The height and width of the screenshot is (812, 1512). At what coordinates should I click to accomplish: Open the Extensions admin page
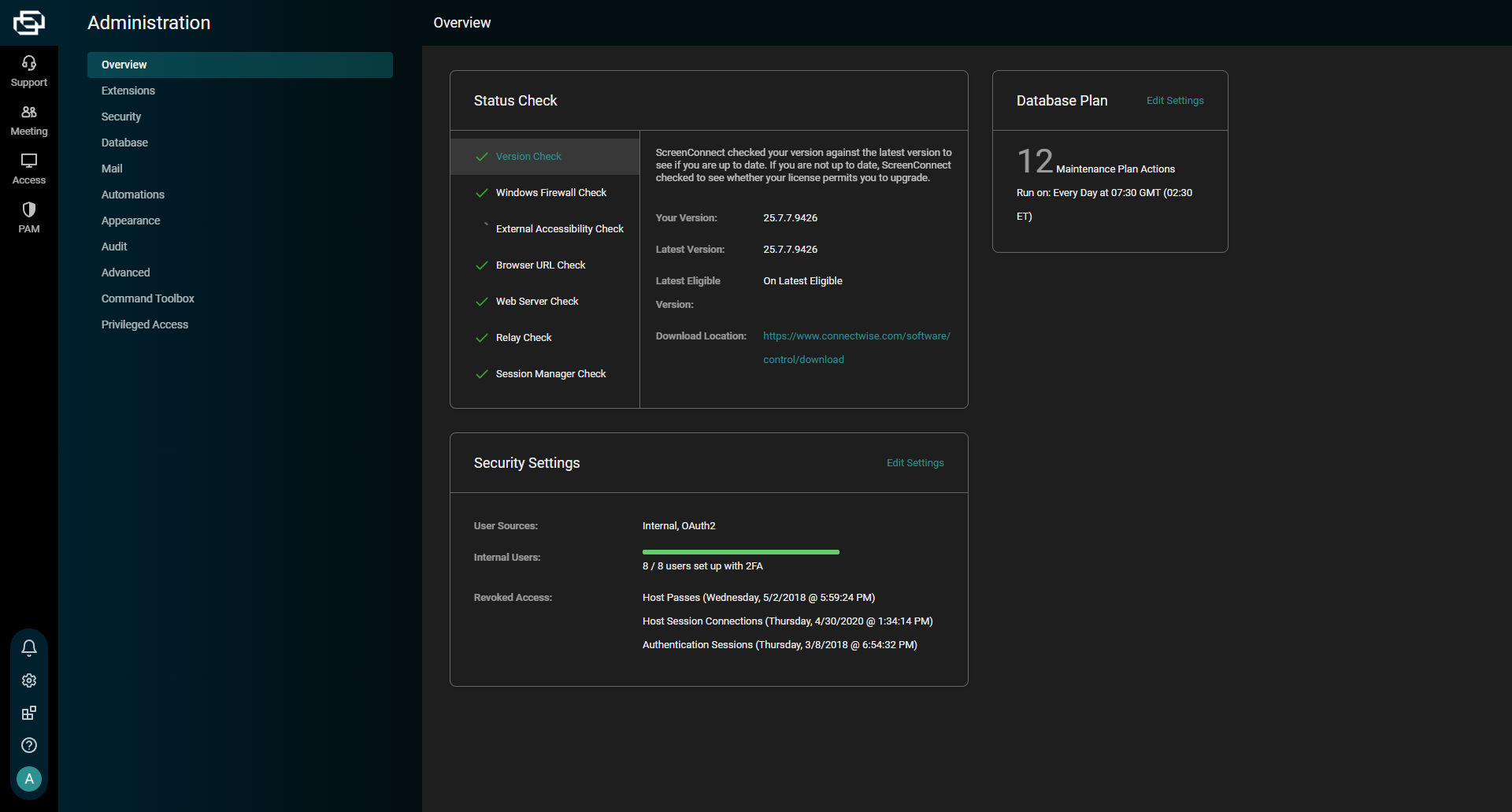click(128, 91)
